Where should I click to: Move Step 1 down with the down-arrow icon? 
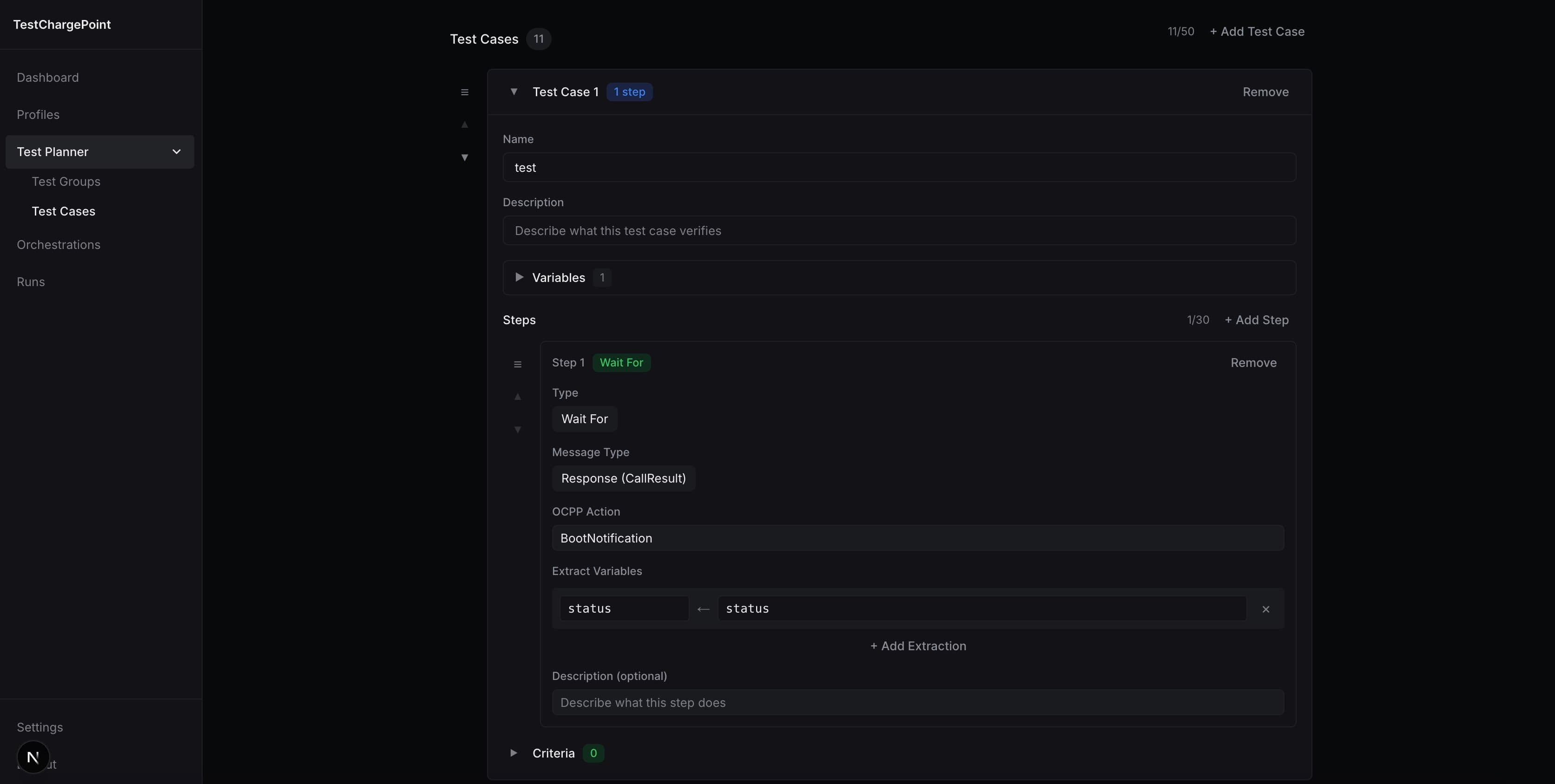point(517,430)
